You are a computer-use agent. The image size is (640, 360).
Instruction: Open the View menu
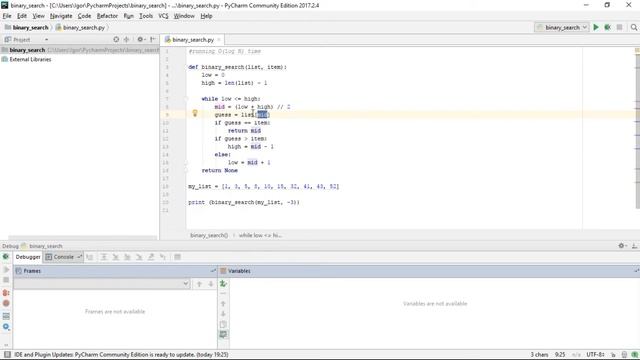click(x=38, y=16)
